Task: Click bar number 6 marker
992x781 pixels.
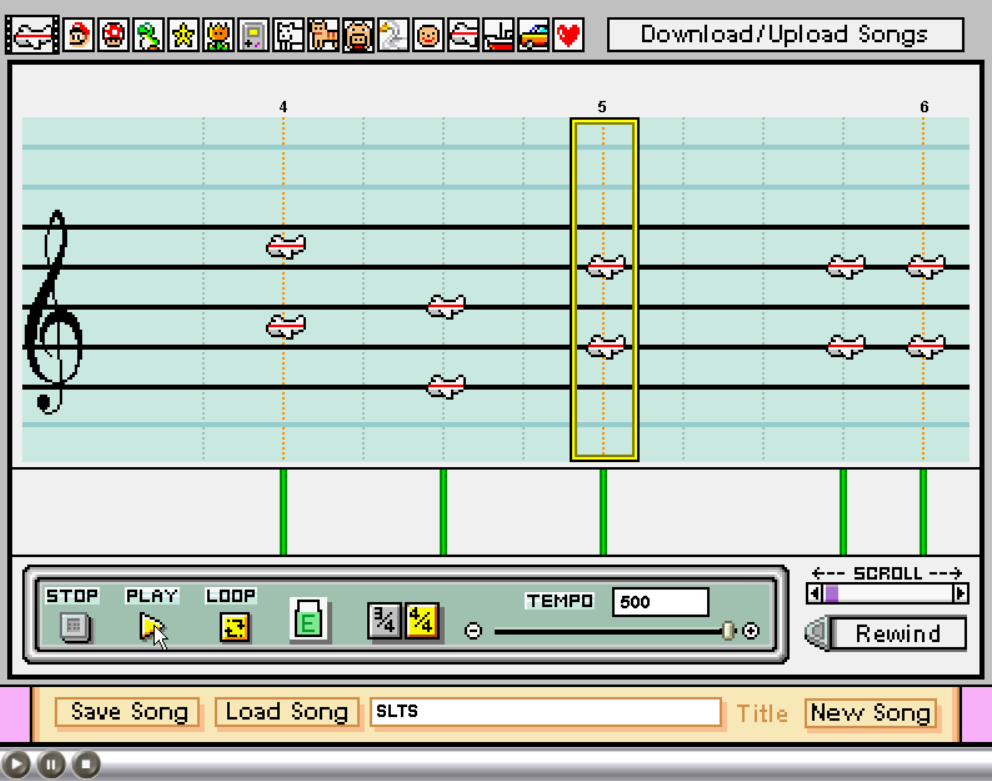Action: (924, 107)
